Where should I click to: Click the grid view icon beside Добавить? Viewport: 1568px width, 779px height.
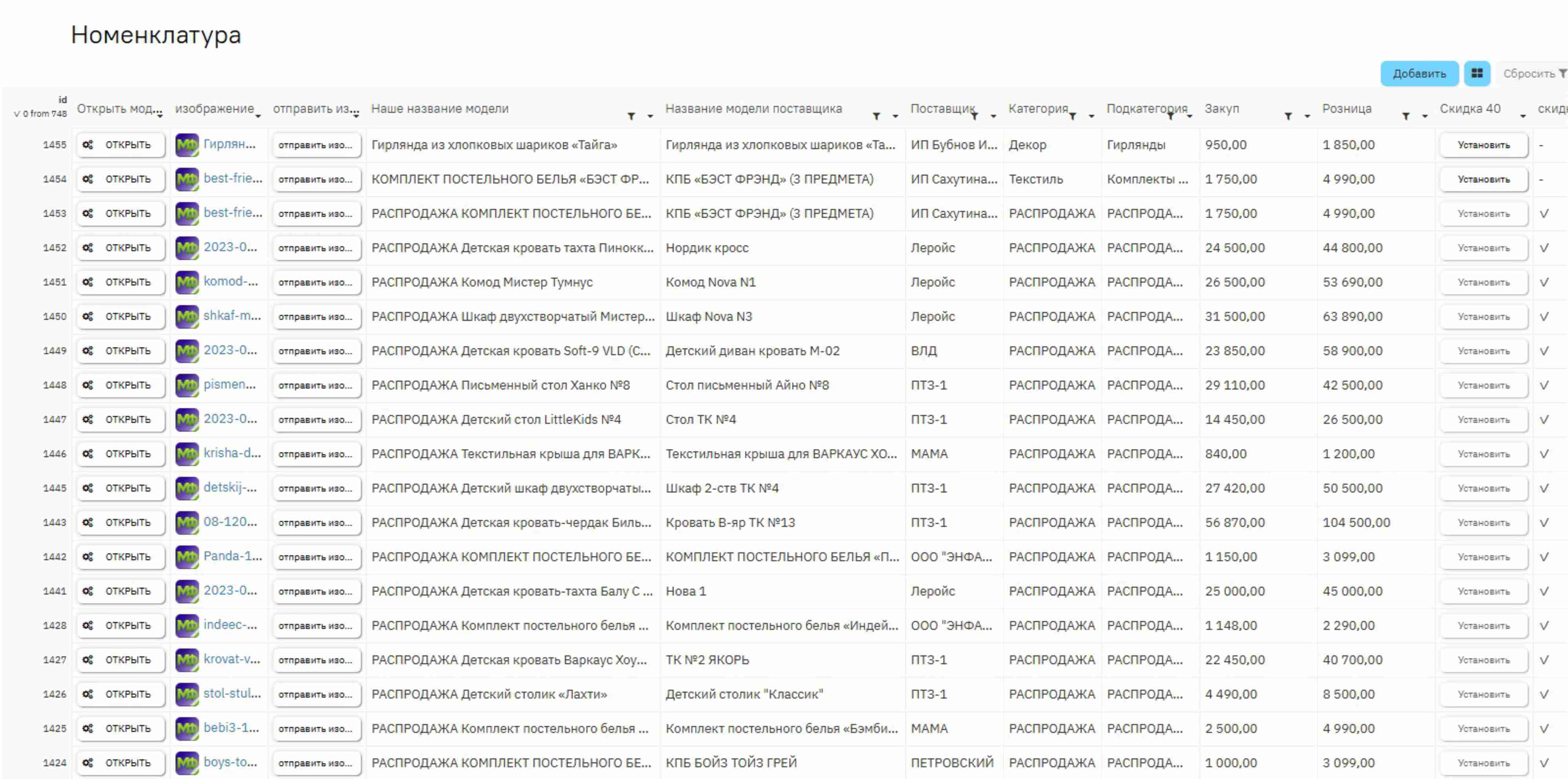(1477, 73)
